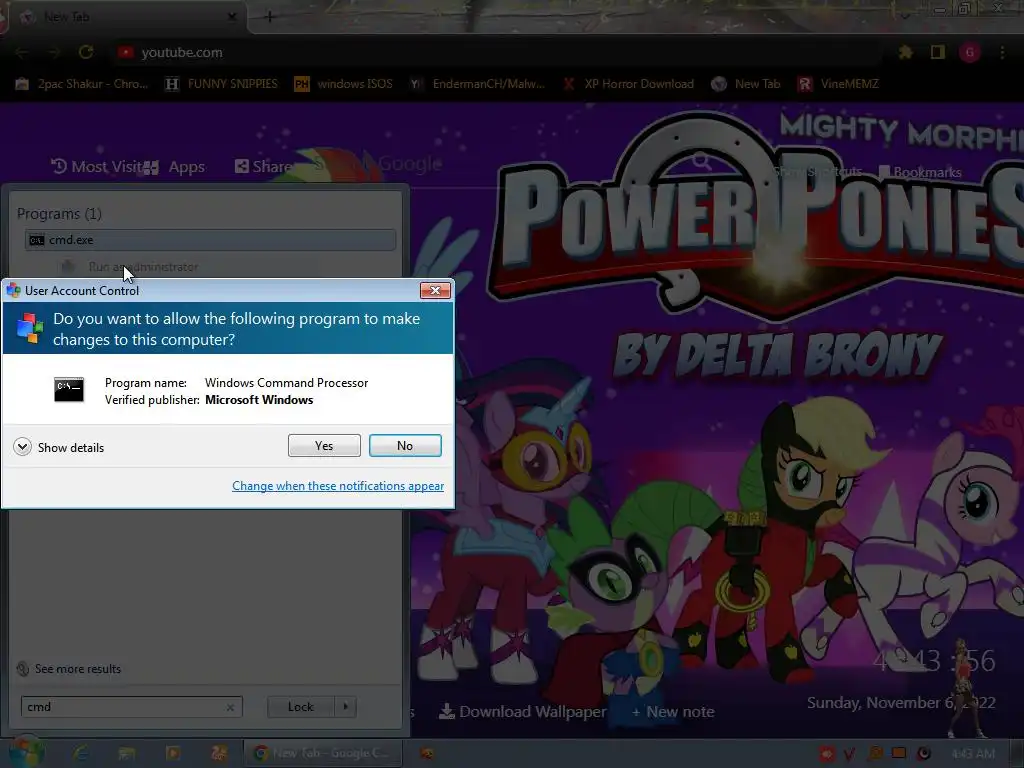Open the windows ISOS bookmark
The width and height of the screenshot is (1024, 768).
coord(344,84)
